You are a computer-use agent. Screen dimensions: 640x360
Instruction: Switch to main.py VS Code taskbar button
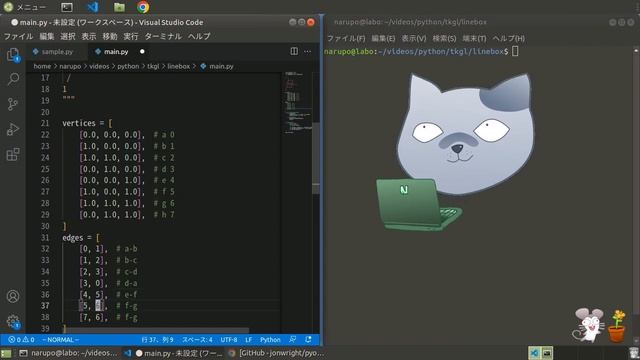[174, 353]
